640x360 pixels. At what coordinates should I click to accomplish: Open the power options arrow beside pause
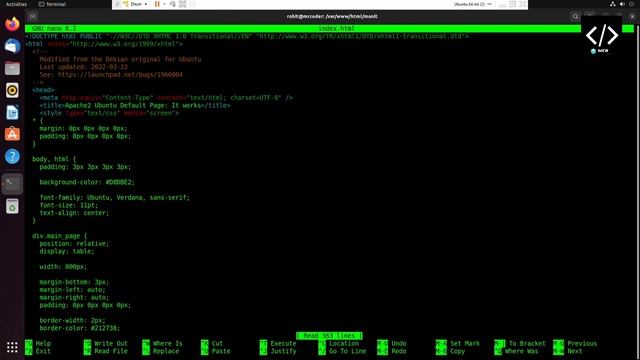(x=164, y=4)
